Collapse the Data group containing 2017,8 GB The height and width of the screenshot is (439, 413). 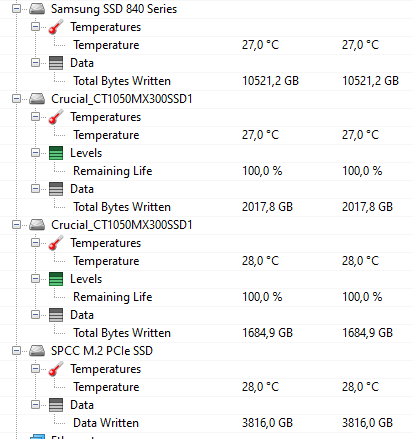tap(35, 189)
